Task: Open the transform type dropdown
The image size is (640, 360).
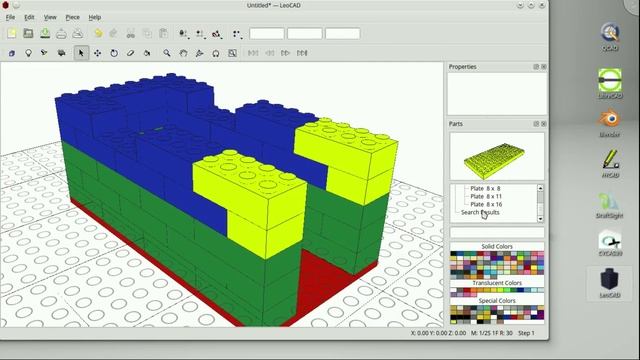Action: click(x=237, y=34)
